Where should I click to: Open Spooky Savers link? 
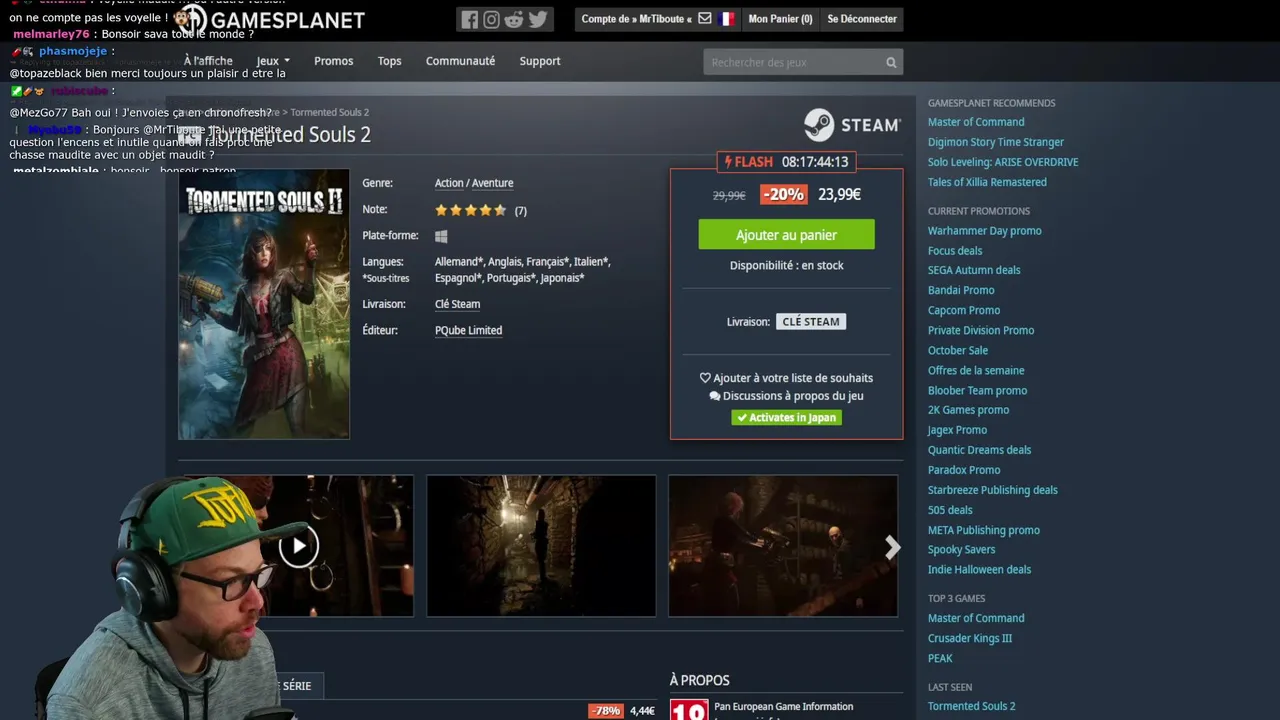[962, 549]
